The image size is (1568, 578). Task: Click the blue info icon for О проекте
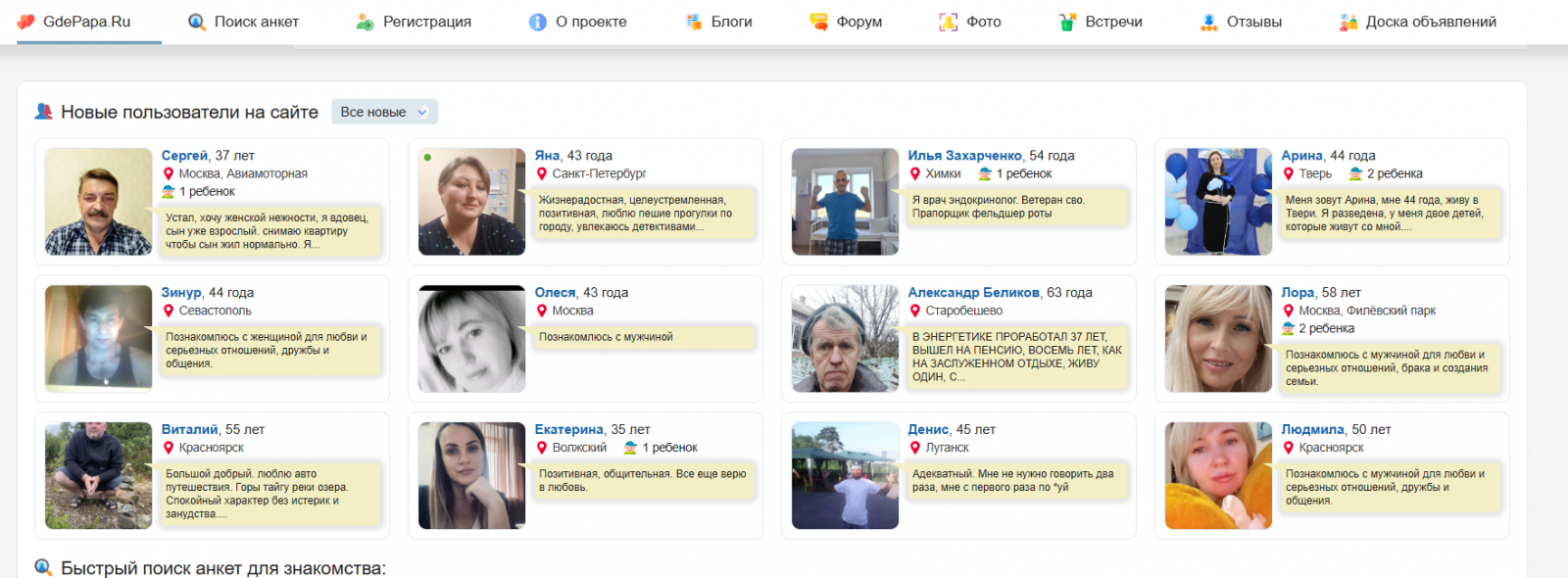538,22
